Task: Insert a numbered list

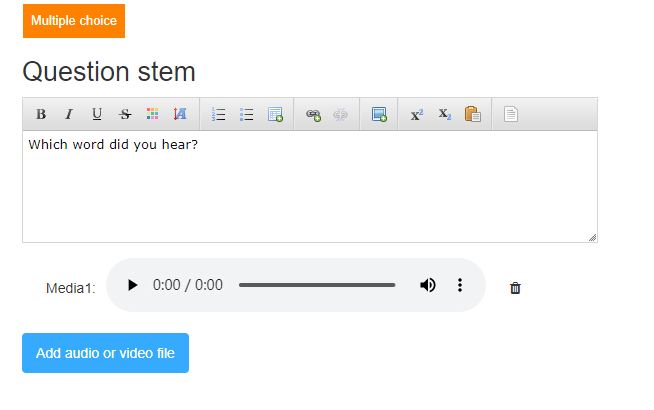Action: (x=219, y=114)
